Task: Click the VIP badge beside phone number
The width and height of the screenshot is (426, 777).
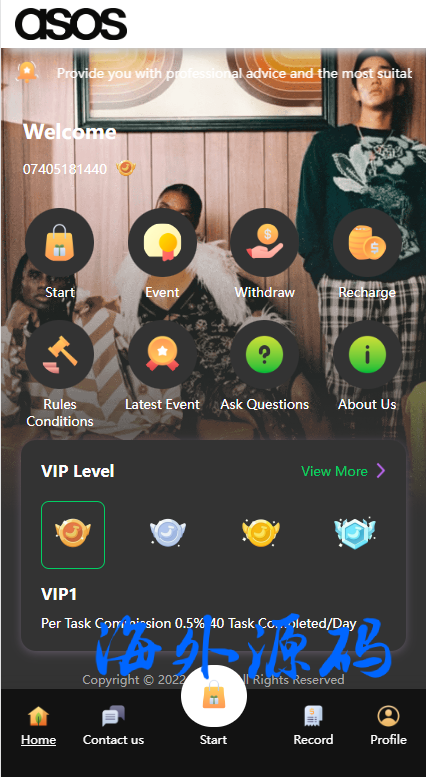Action: [126, 168]
